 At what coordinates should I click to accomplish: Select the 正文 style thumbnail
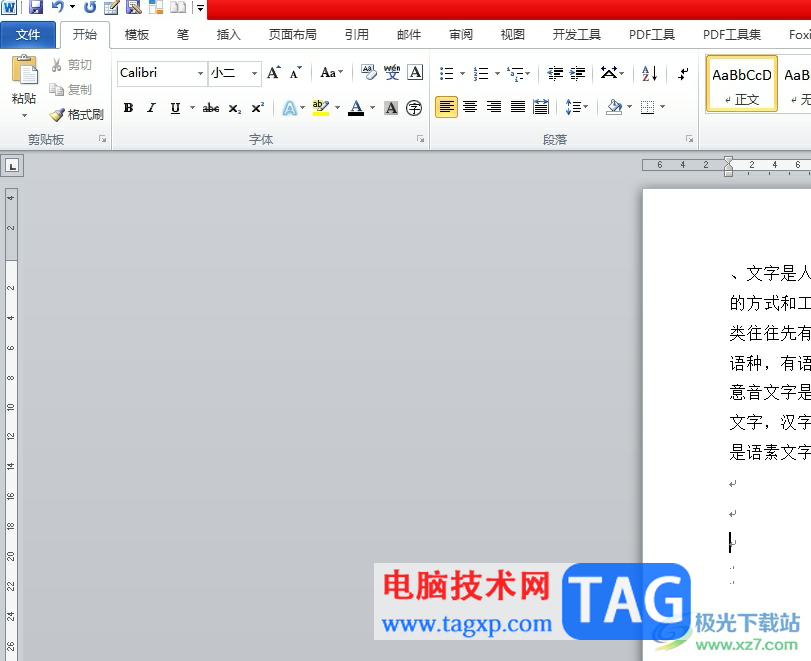pyautogui.click(x=742, y=84)
